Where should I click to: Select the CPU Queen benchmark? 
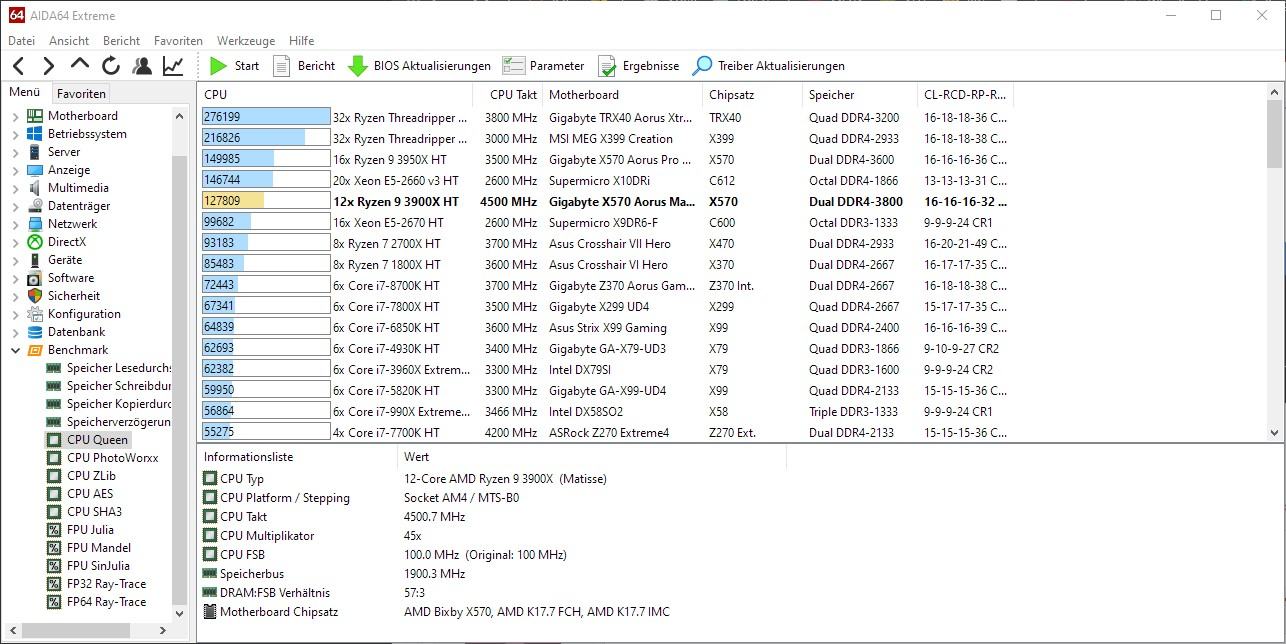pos(87,440)
